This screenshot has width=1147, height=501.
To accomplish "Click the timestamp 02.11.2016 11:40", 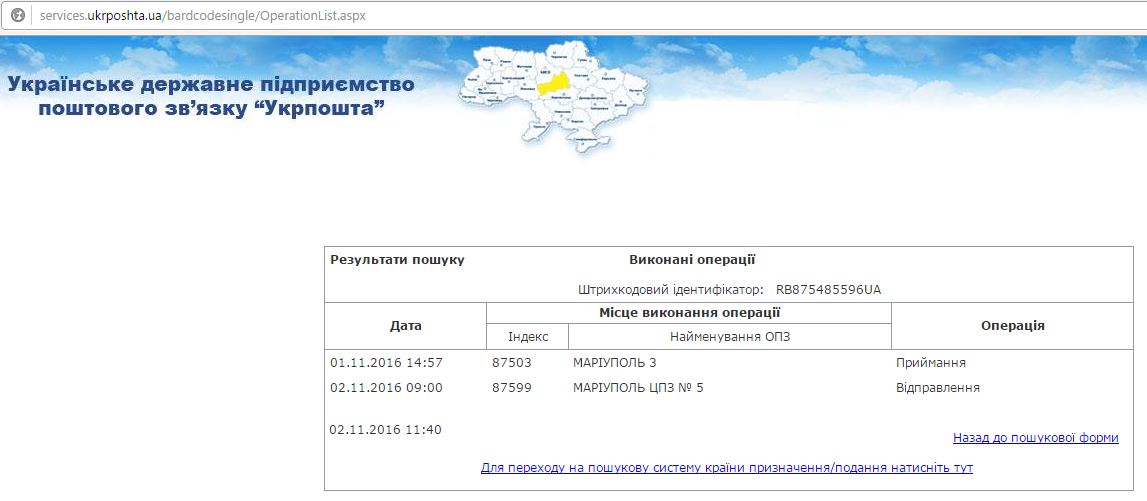I will 386,429.
